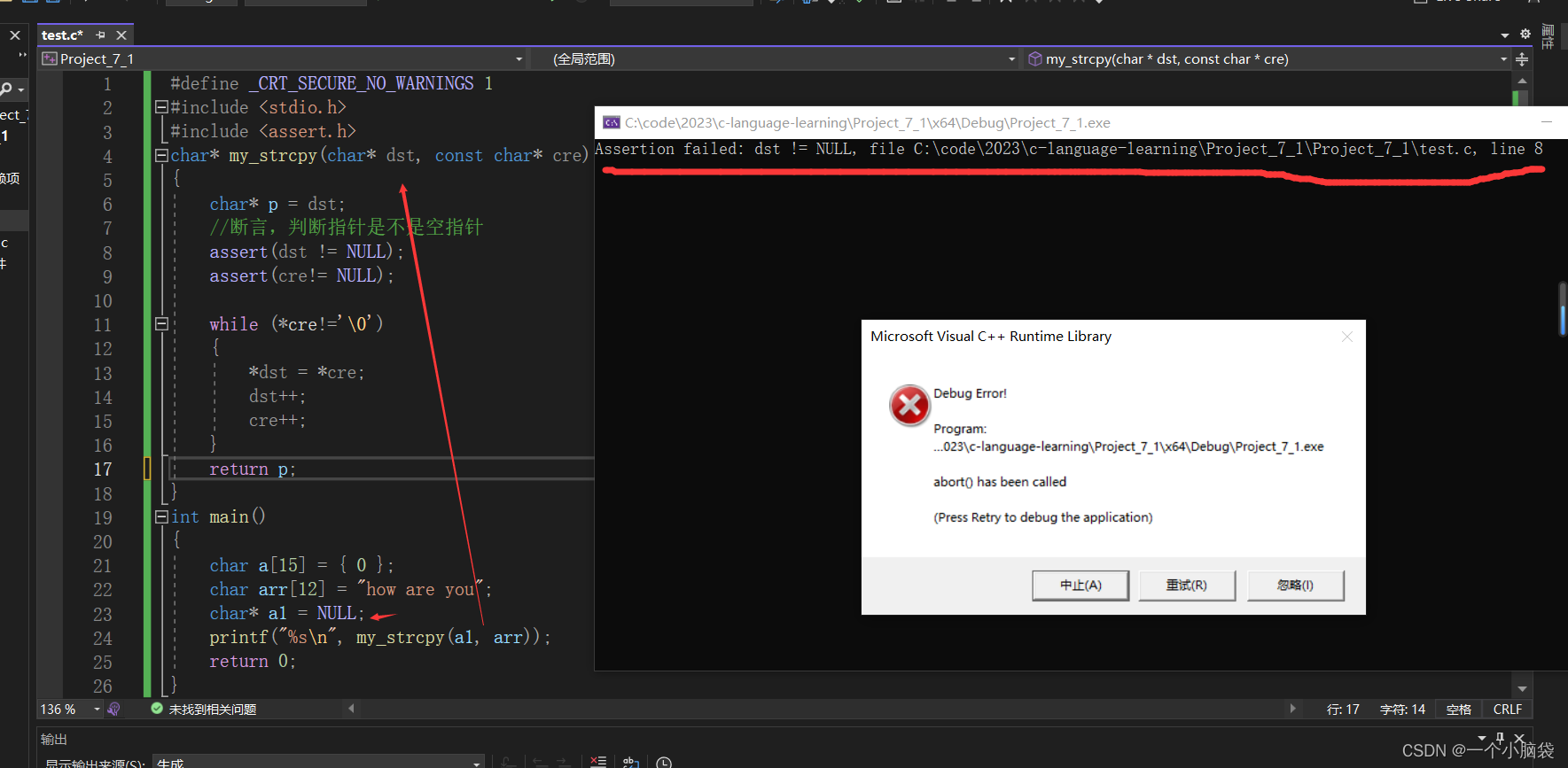The image size is (1568, 768).
Task: Click the horizontal scrollbar left arrow
Action: tap(351, 709)
